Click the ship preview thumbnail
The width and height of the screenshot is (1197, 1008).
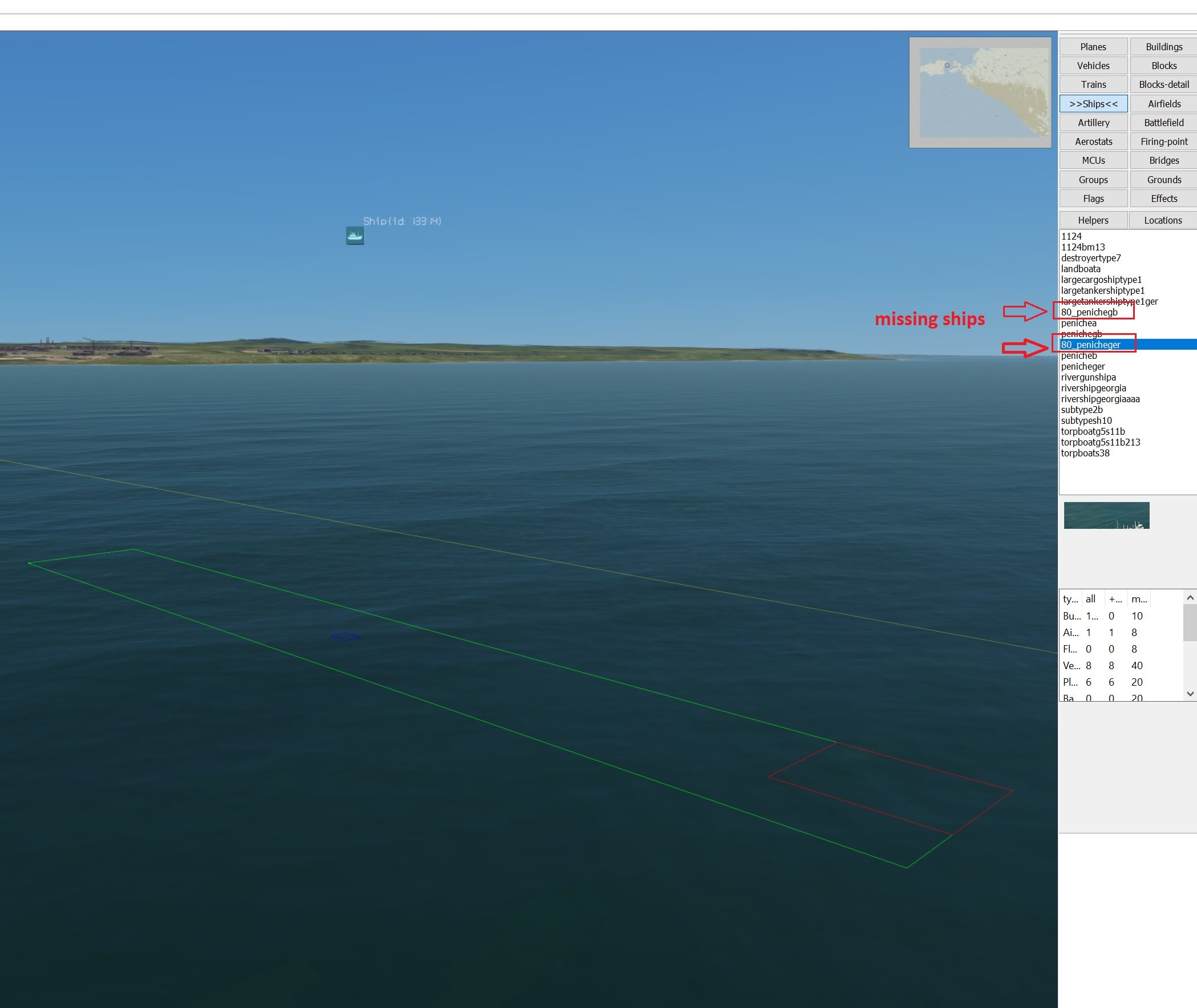click(1106, 516)
